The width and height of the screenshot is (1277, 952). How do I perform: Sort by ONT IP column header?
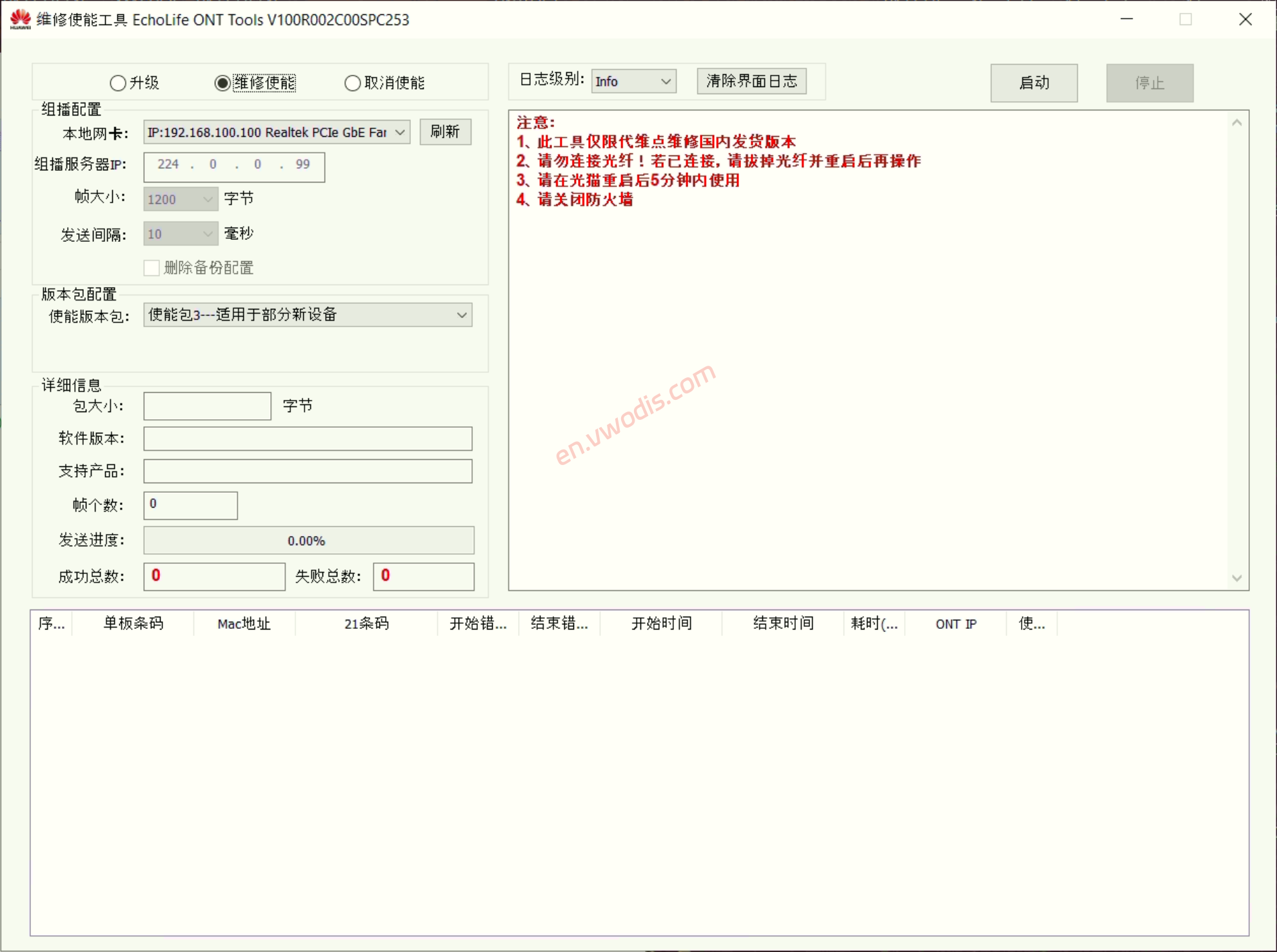[956, 624]
